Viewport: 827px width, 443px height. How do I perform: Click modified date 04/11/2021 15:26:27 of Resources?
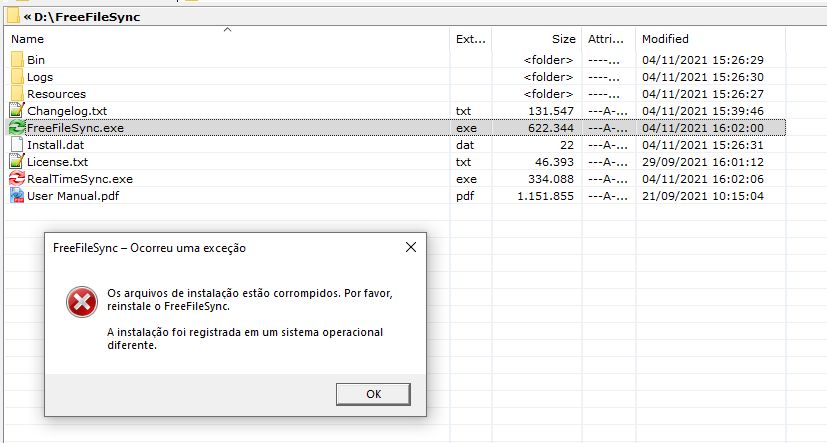[x=703, y=94]
